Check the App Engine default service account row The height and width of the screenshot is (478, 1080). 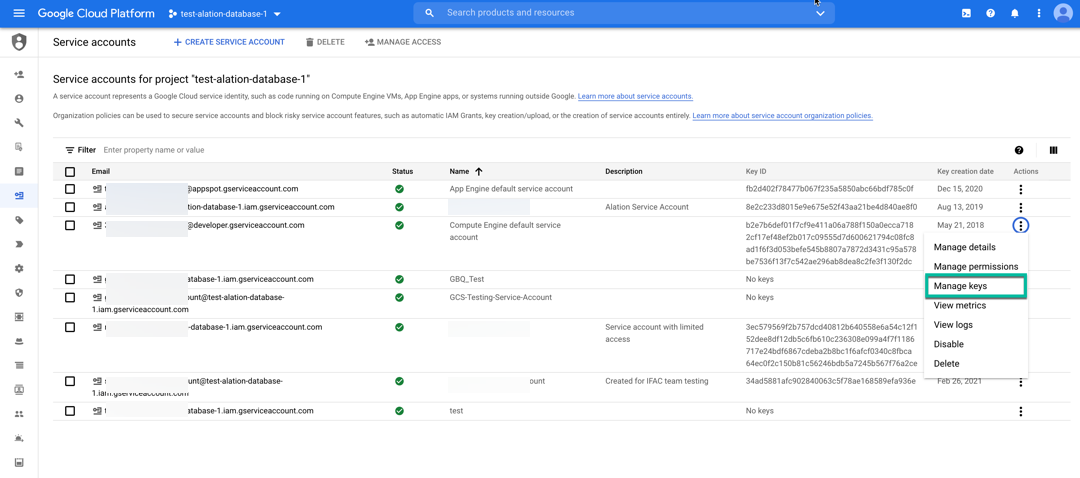point(70,189)
